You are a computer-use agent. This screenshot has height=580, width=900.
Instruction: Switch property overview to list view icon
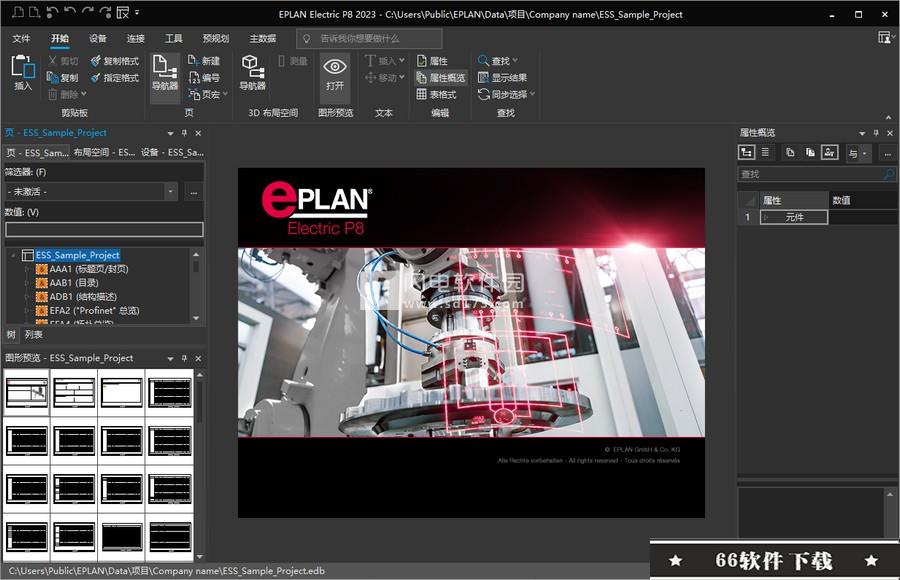tap(765, 153)
